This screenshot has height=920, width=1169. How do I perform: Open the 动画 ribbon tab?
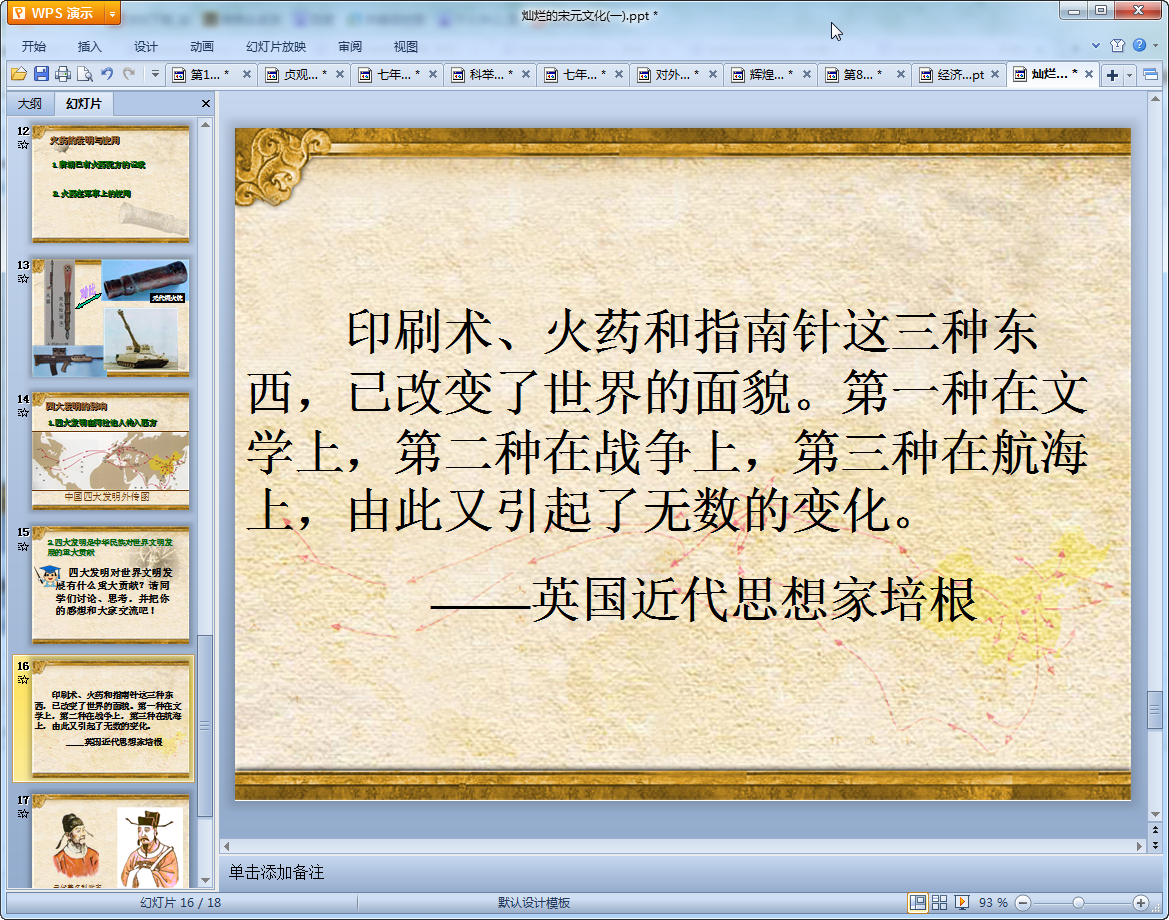[x=201, y=46]
